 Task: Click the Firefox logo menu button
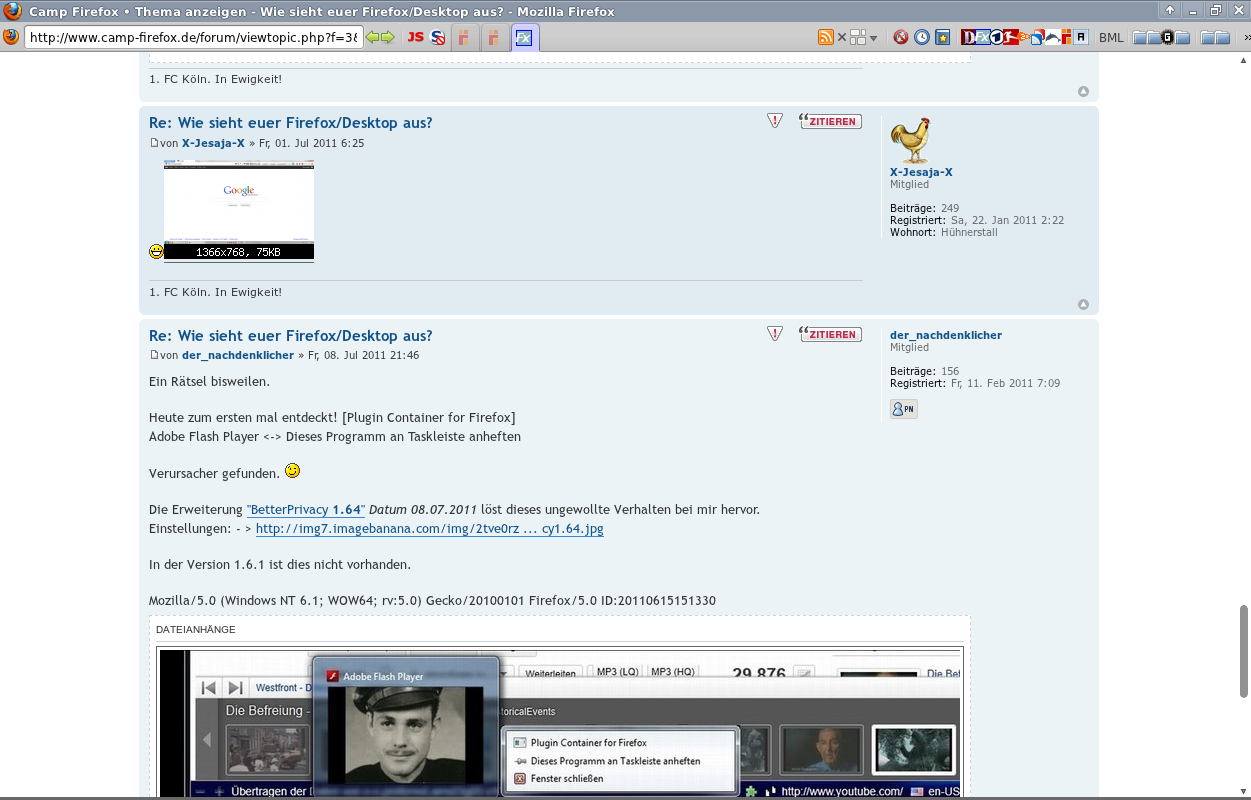[x=11, y=37]
